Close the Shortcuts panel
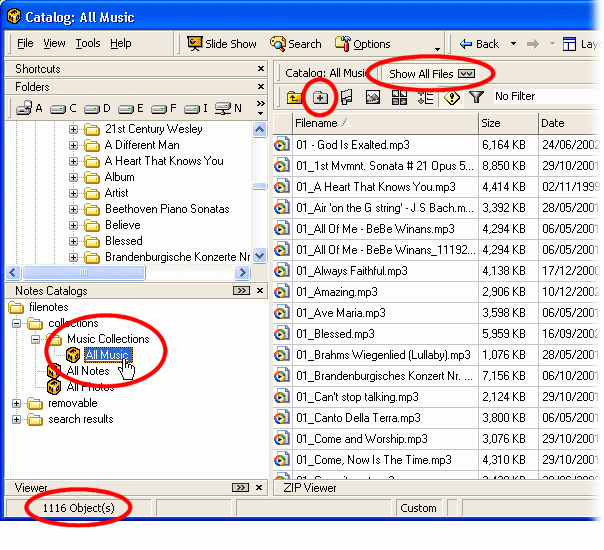 tap(259, 69)
